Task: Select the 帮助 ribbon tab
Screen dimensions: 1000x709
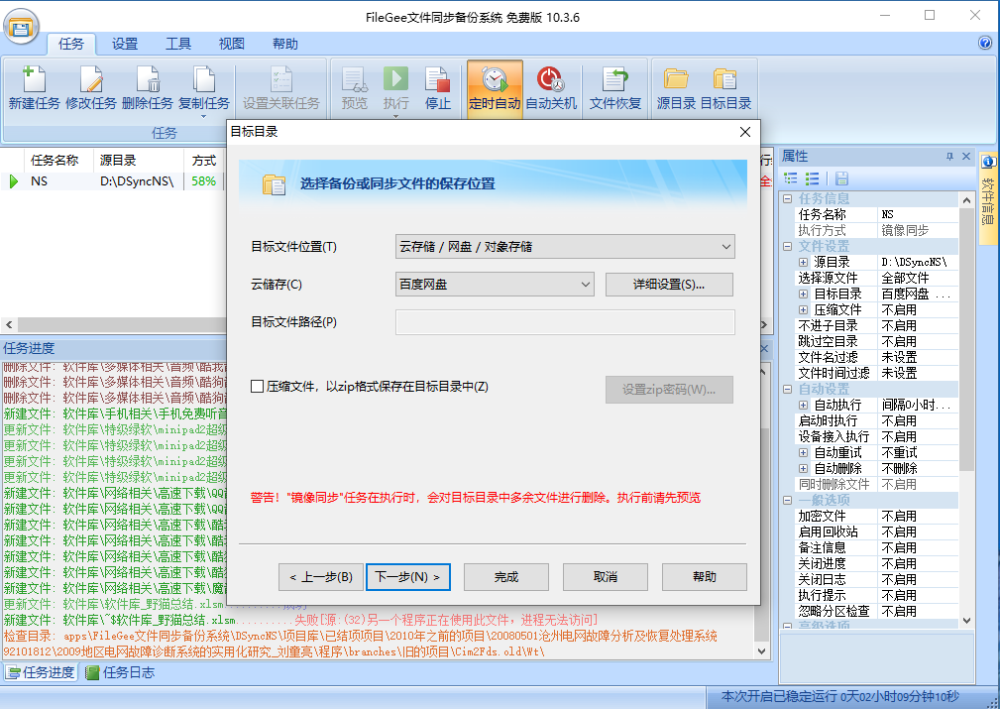Action: [x=285, y=44]
